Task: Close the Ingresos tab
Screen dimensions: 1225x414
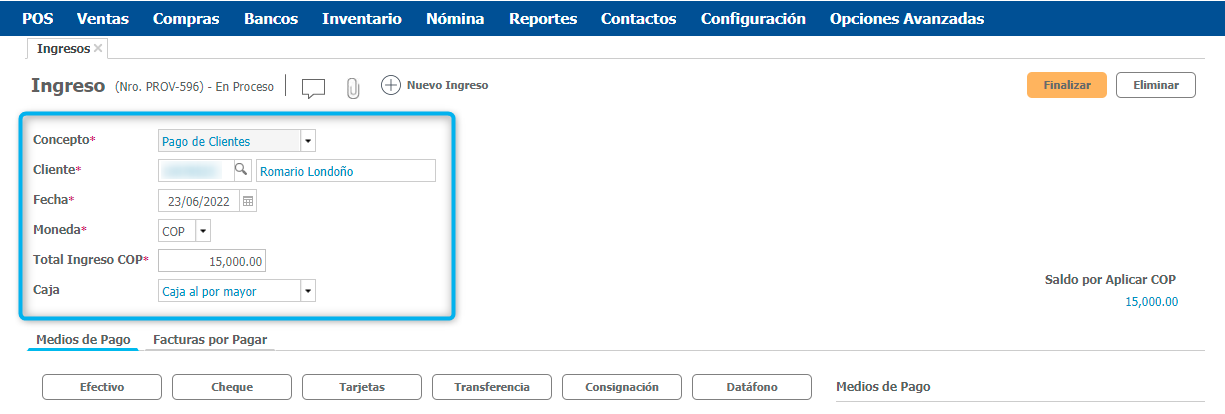Action: point(98,48)
